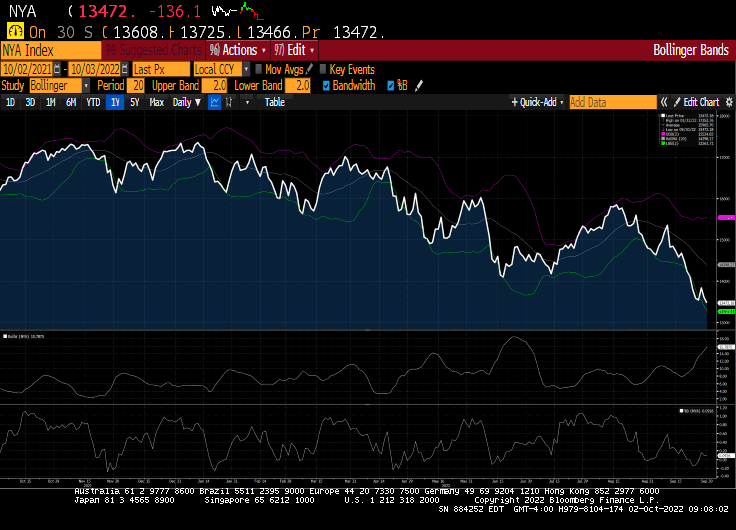Open the Daily periodicity dropdown

tap(186, 102)
